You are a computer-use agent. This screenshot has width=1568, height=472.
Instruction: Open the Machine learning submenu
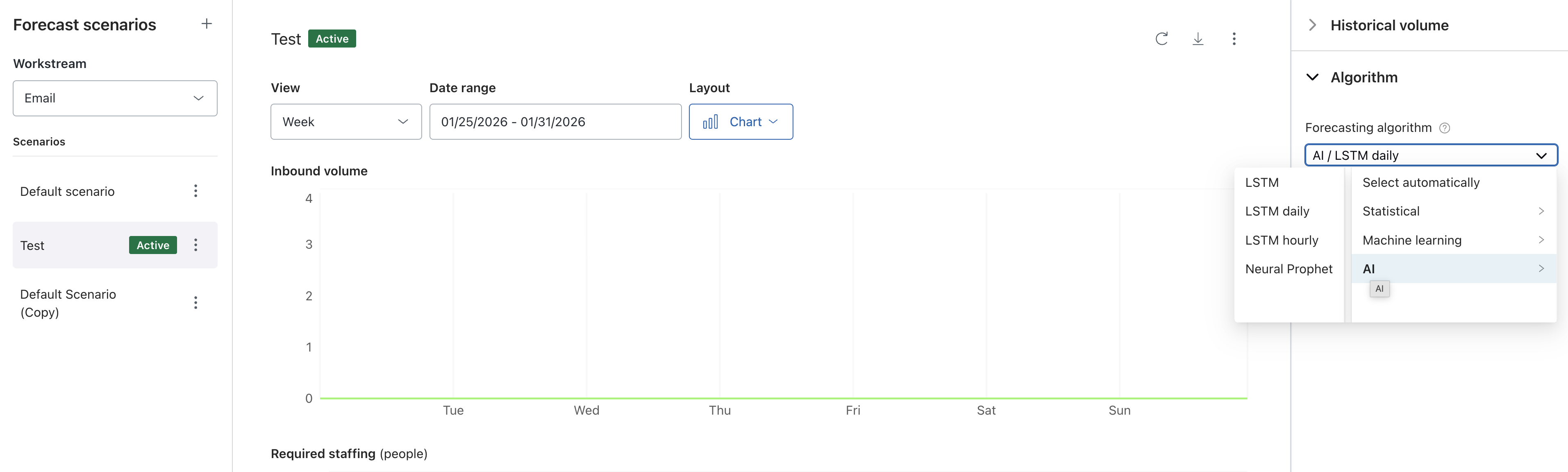(1452, 240)
